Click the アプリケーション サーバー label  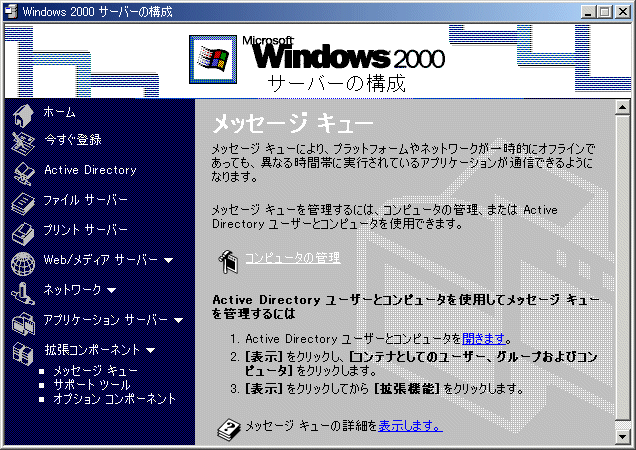[x=105, y=320]
